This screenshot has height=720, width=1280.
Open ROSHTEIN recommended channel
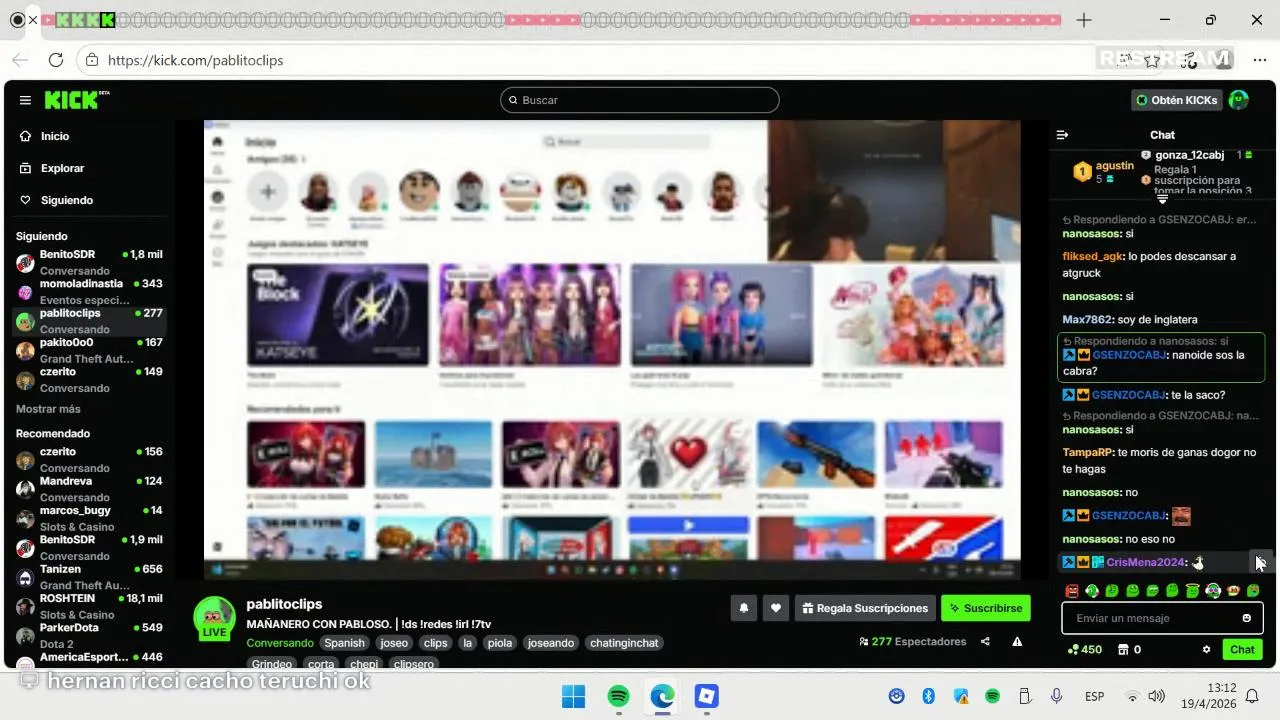[x=88, y=606]
